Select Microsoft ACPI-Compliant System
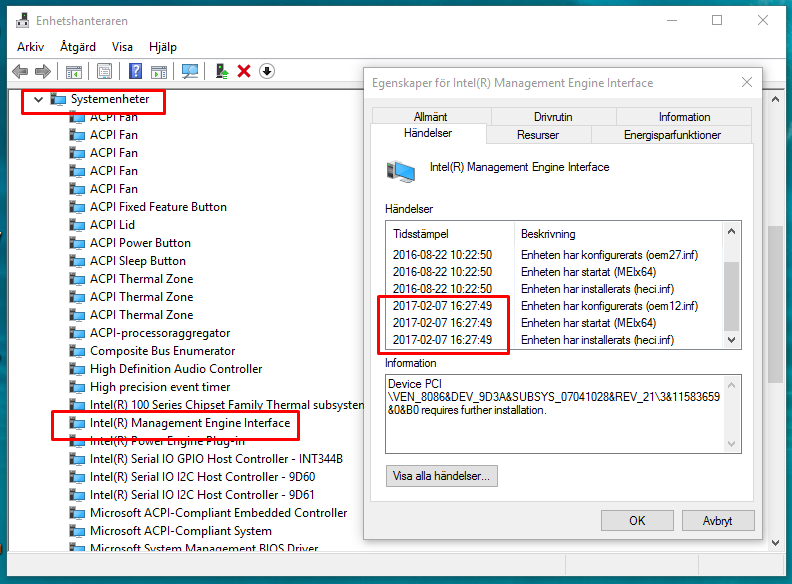Screen dimensions: 792x584 pos(181,531)
